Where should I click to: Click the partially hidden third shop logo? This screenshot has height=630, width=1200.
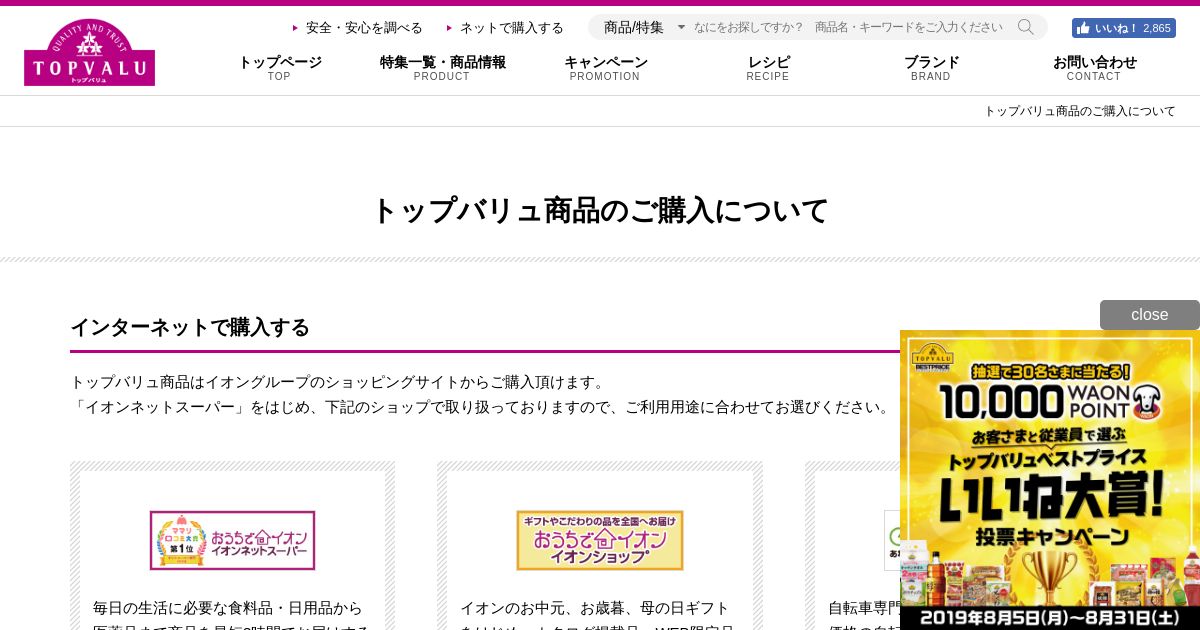click(x=892, y=541)
